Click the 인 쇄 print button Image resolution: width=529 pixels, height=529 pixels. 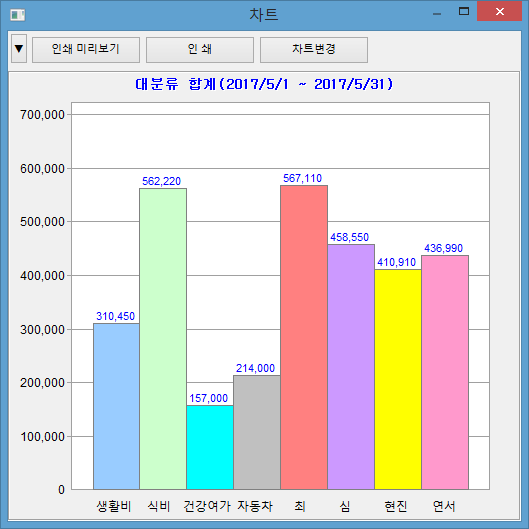coord(200,50)
